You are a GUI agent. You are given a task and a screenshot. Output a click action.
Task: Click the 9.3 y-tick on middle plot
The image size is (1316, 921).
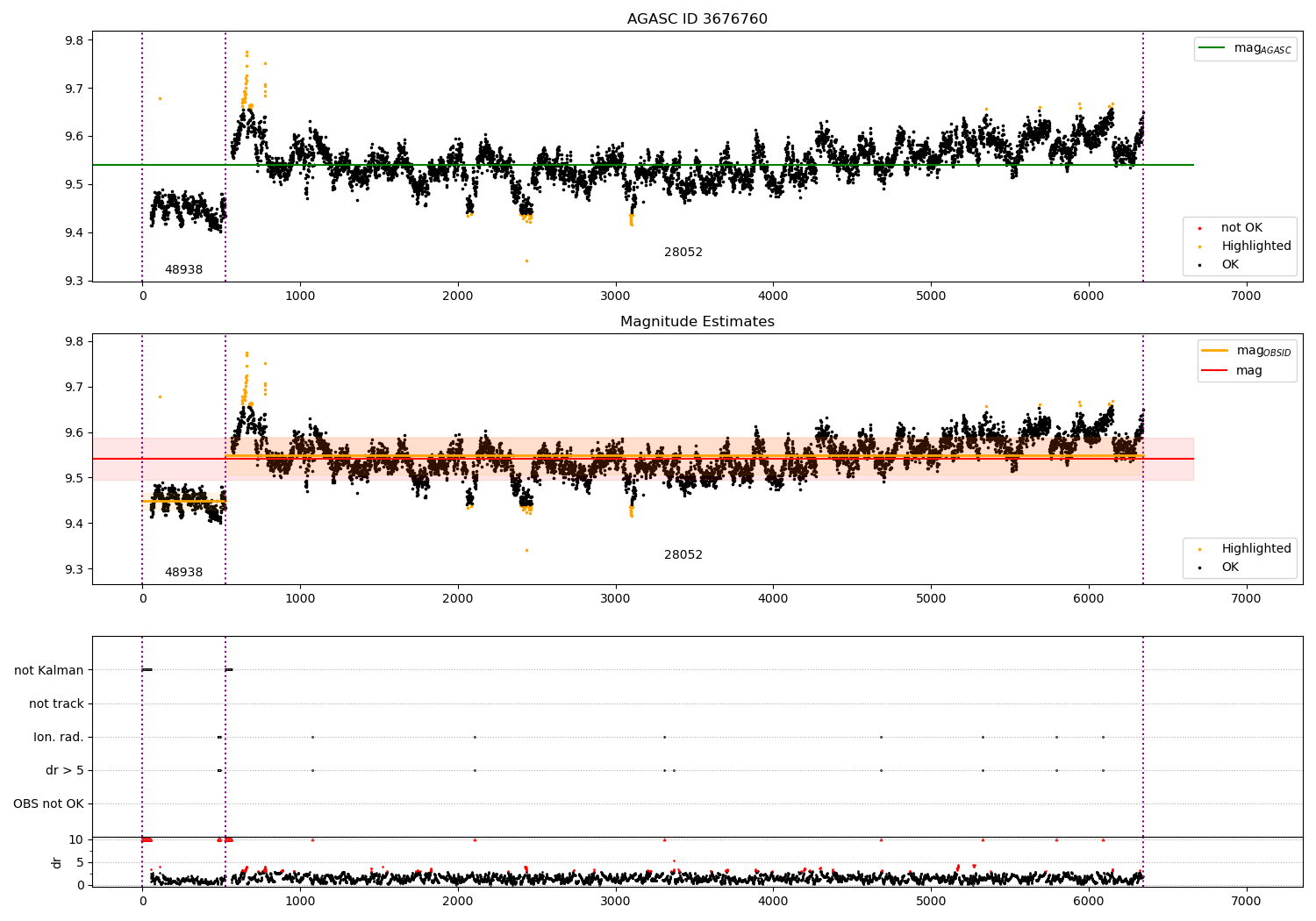coord(74,570)
